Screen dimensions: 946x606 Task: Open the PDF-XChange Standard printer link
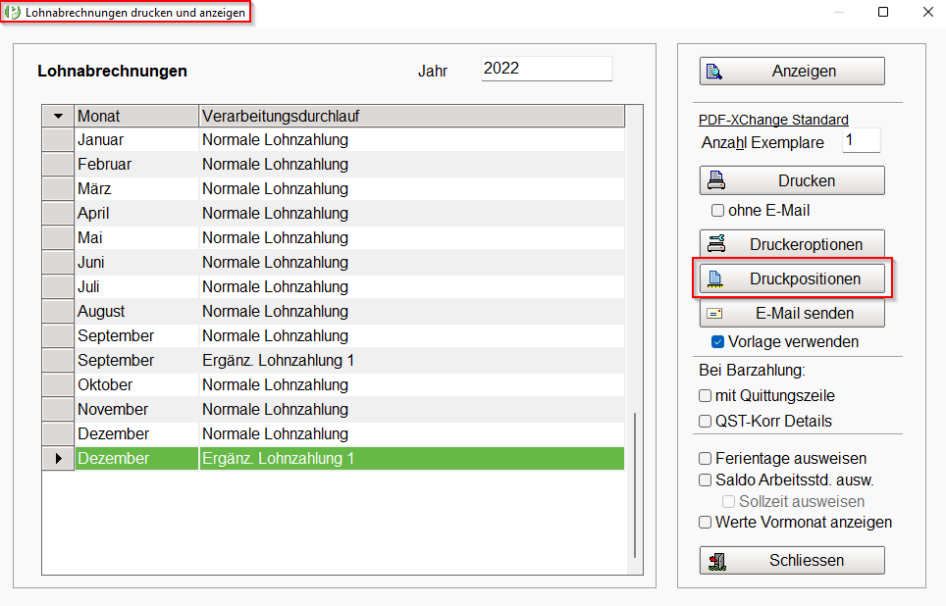[x=773, y=120]
